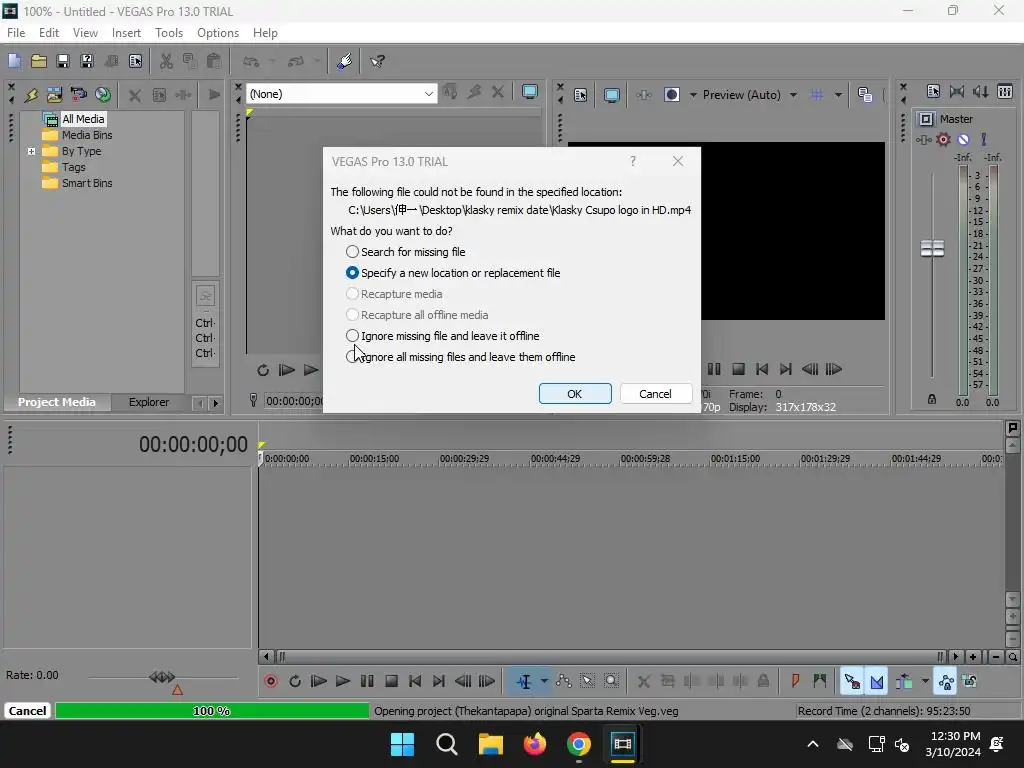1024x768 pixels.
Task: Click the Get Media from Web globe icon
Action: tap(103, 95)
